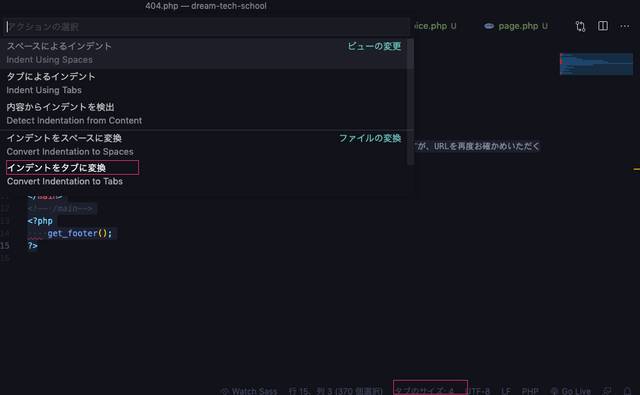Viewport: 640px width, 395px height.
Task: Click 'Watch Sass' in status bar
Action: pos(249,391)
